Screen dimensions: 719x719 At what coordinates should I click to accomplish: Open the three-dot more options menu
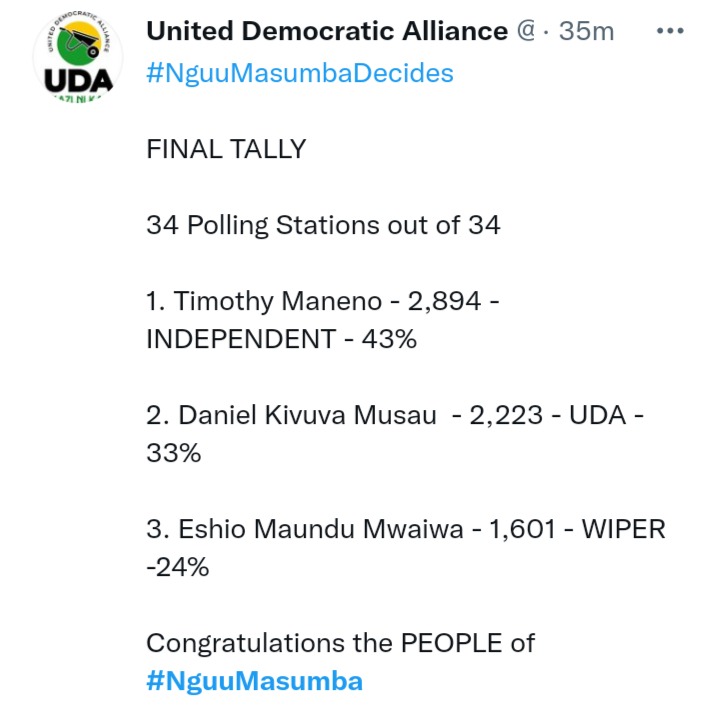coord(670,31)
